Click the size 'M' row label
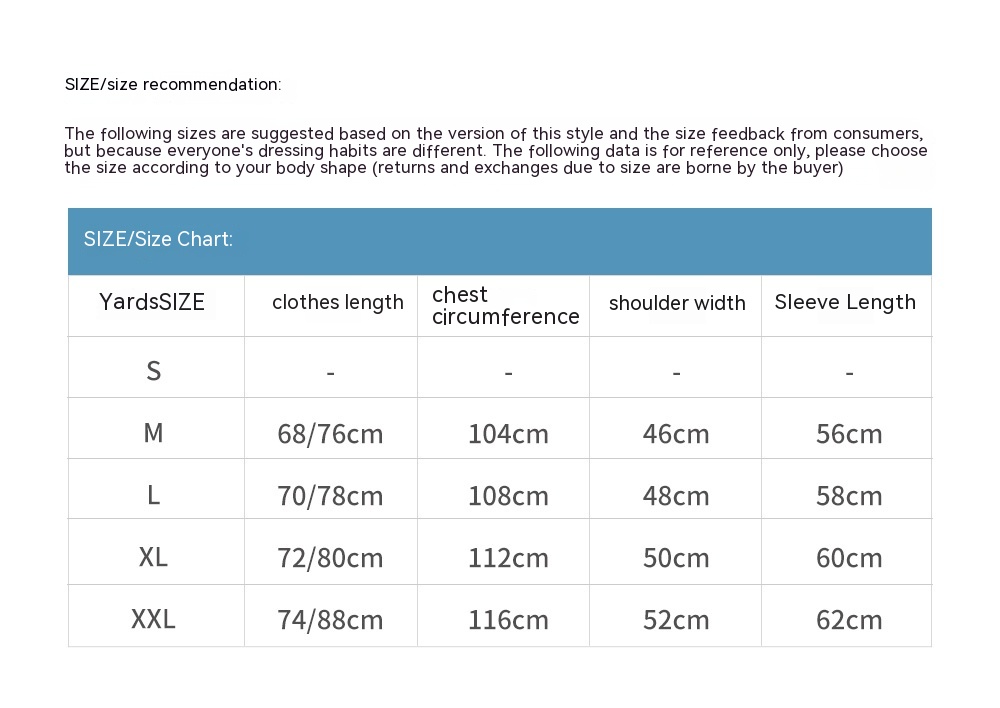The height and width of the screenshot is (708, 1000). coord(153,433)
